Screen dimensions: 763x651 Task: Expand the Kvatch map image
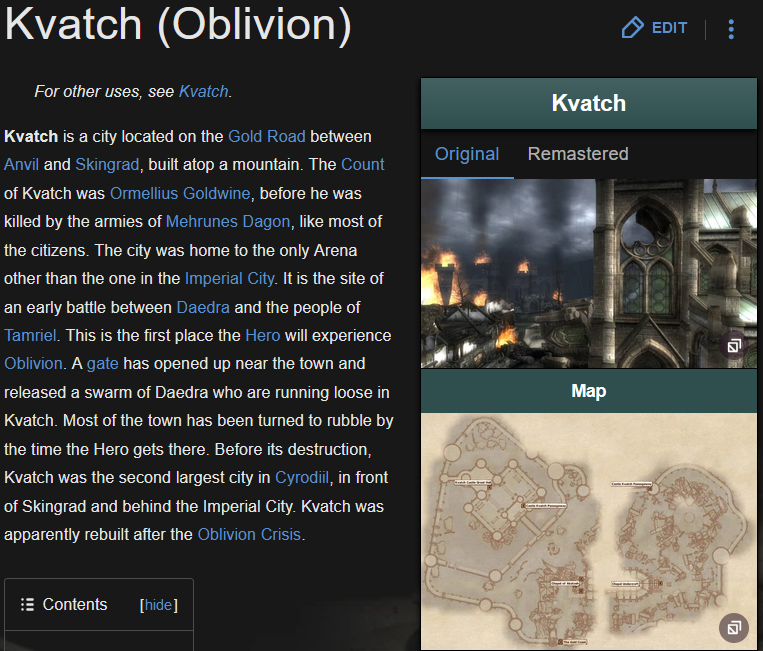(x=734, y=628)
